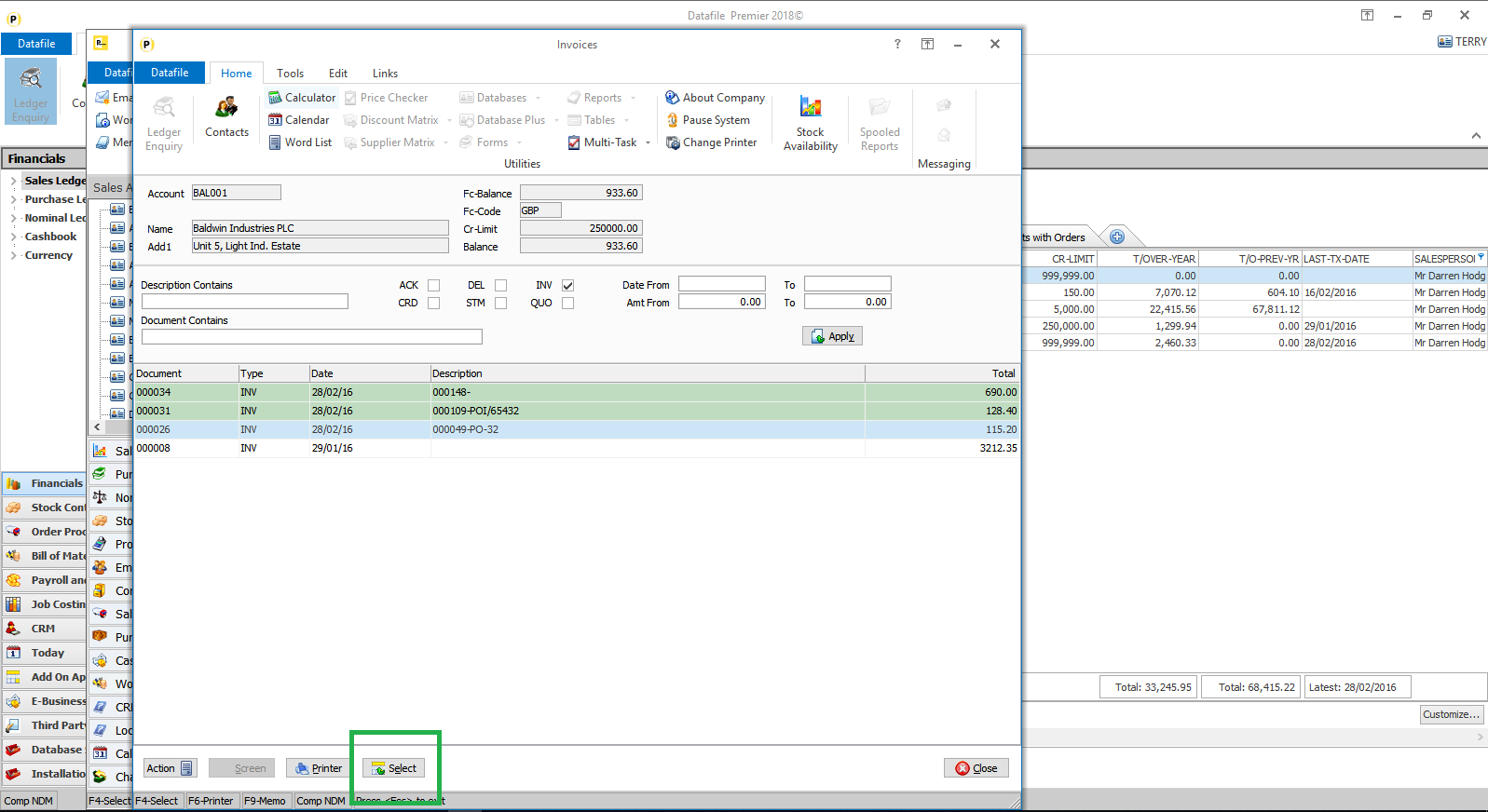
Task: Switch to the Tools ribbon tab
Action: click(x=290, y=74)
